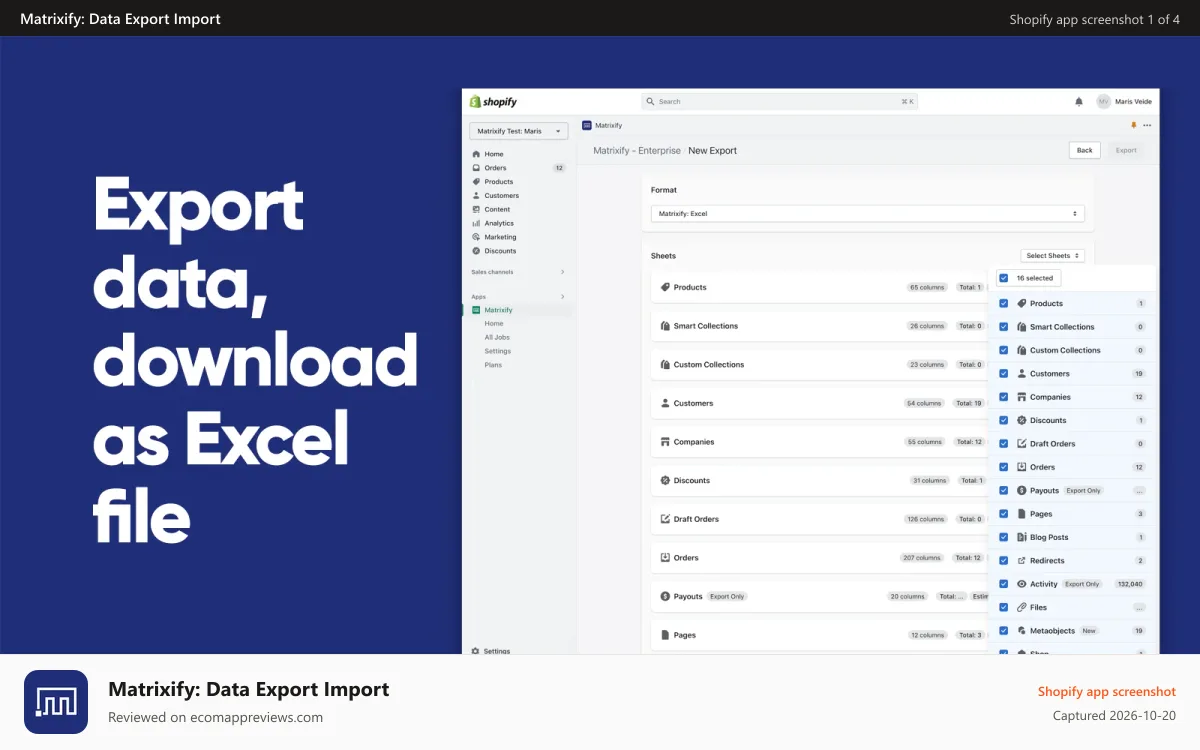
Task: Click the Matrixify app icon in the header
Action: 586,125
